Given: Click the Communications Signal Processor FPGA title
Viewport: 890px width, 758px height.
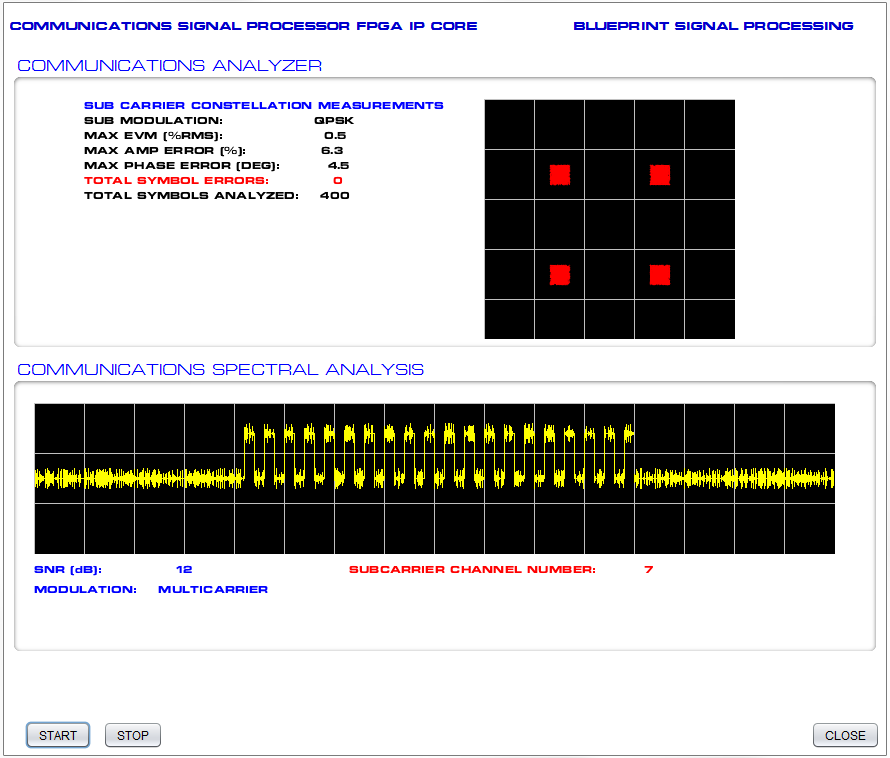Looking at the screenshot, I should (243, 26).
